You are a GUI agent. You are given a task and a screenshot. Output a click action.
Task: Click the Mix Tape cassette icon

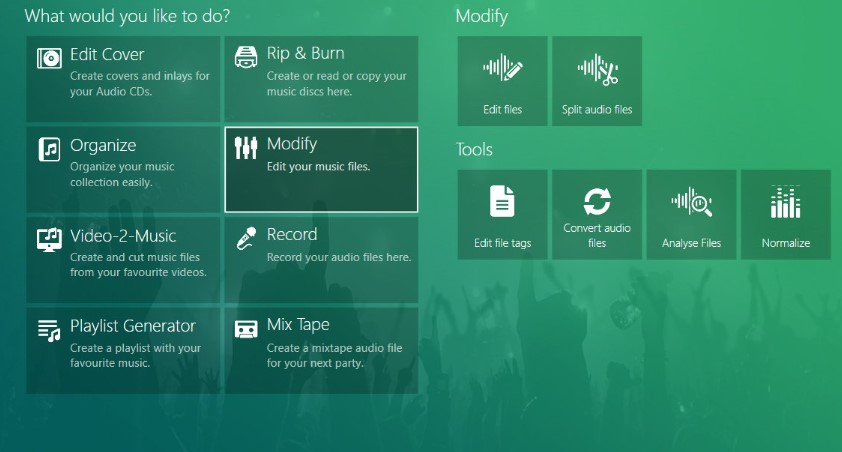pos(246,329)
